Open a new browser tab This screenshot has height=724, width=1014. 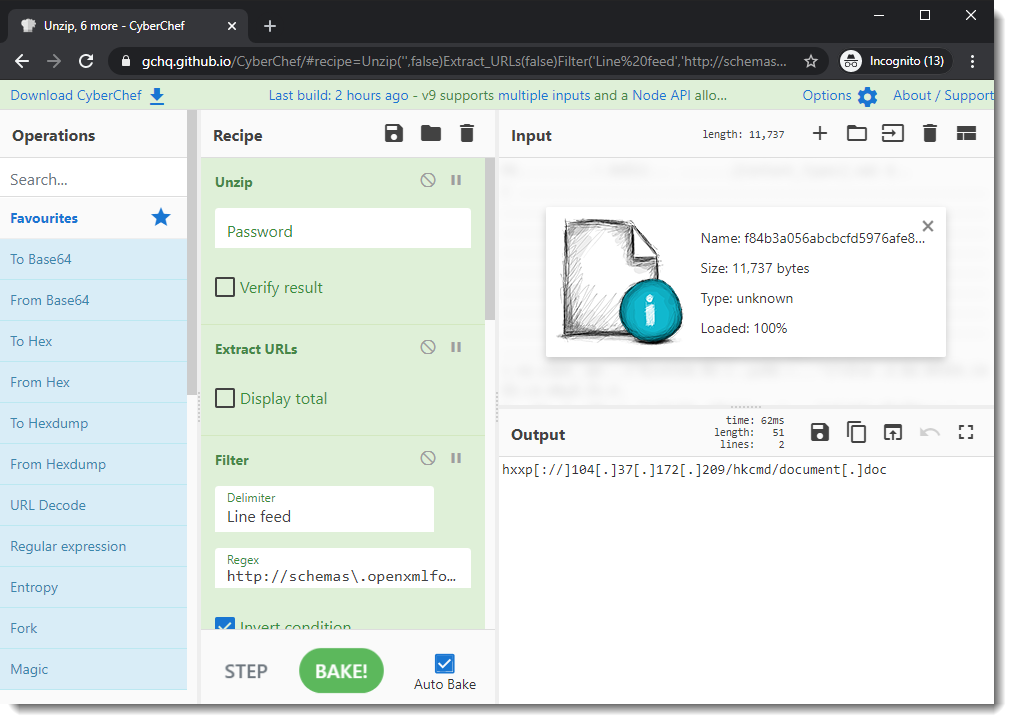click(x=270, y=26)
